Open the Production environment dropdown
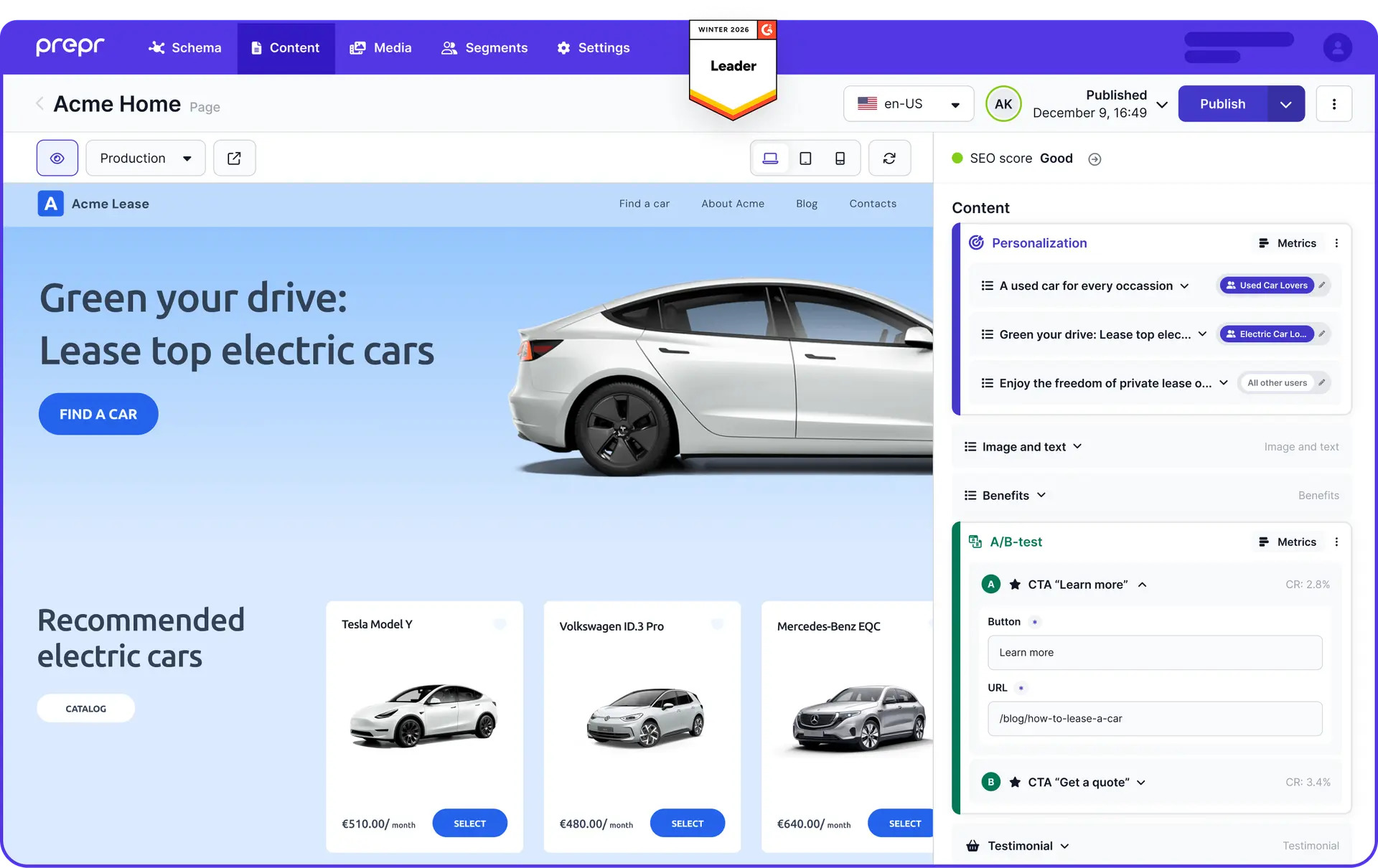 click(145, 158)
